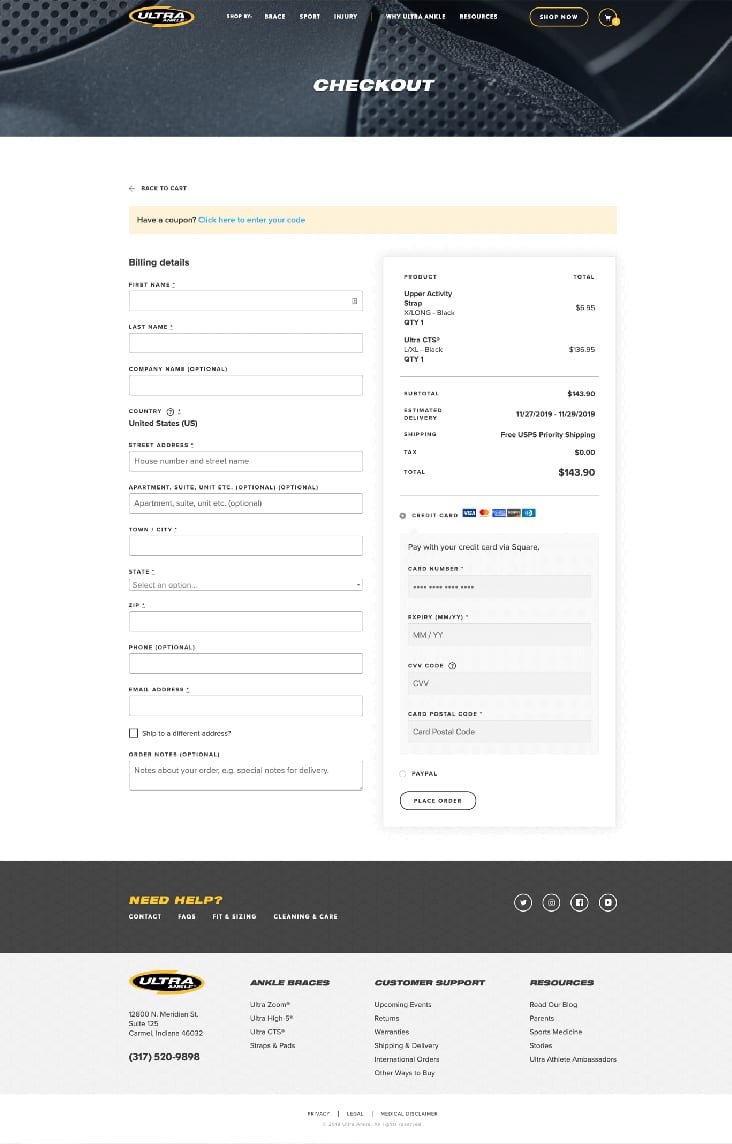
Task: Click the Ultra Ankle footer logo
Action: 166,982
